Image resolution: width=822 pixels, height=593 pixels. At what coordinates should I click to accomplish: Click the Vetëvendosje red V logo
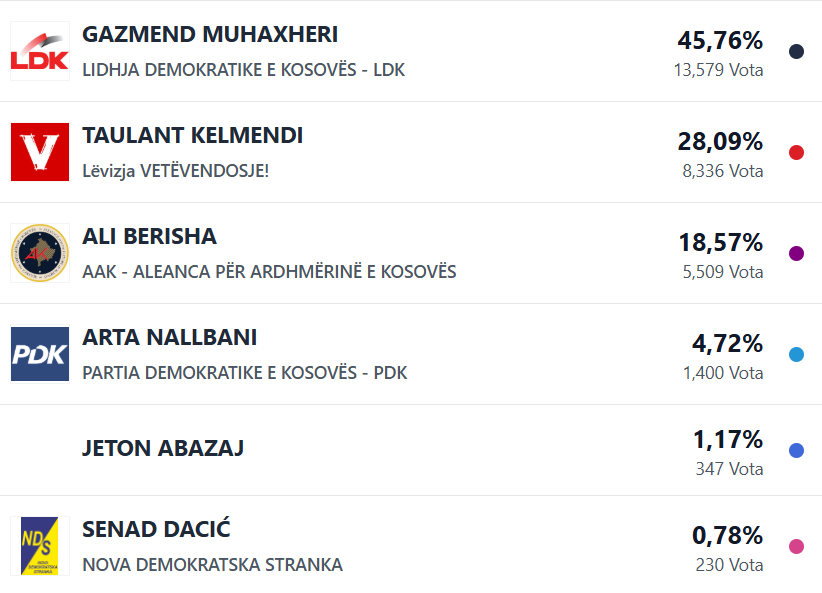pos(40,152)
